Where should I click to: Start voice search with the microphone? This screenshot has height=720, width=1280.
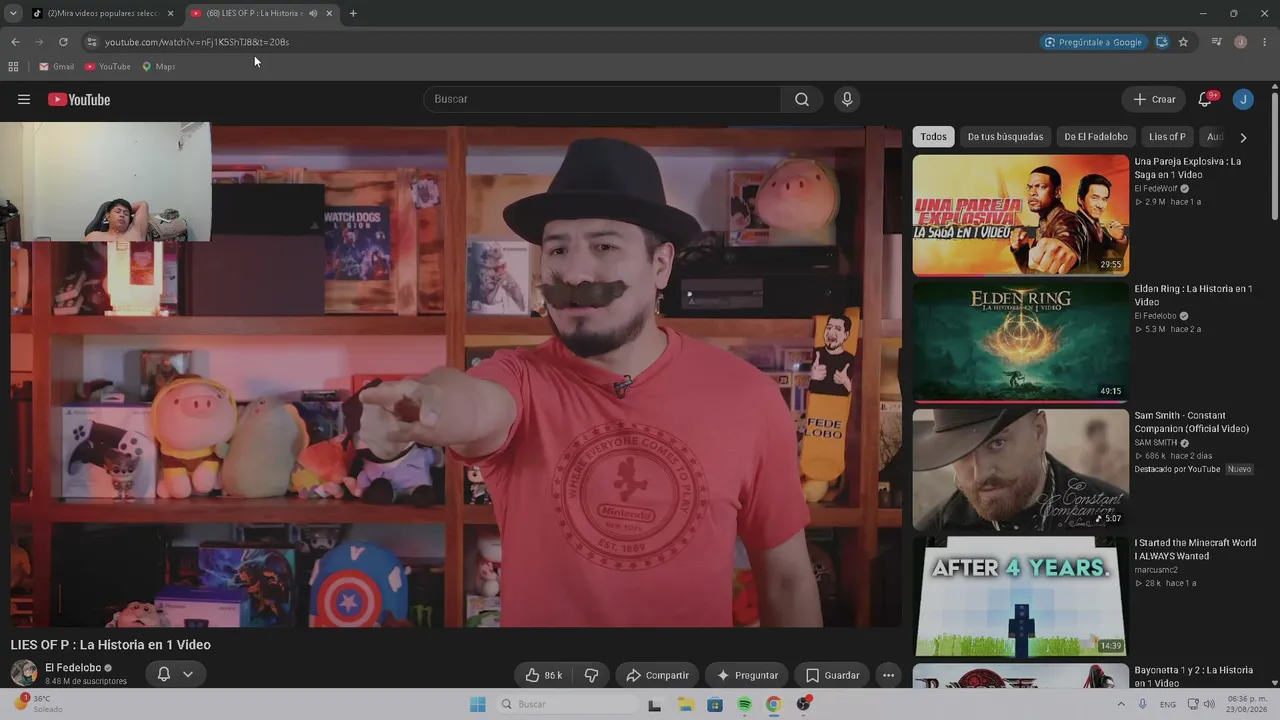[847, 99]
